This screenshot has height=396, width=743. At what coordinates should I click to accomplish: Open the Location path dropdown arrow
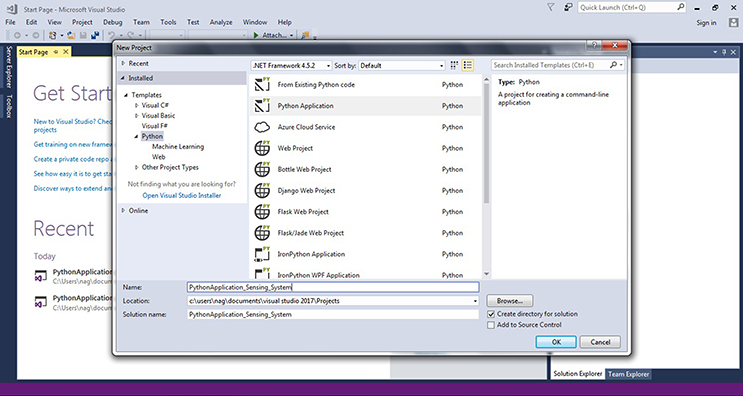475,301
